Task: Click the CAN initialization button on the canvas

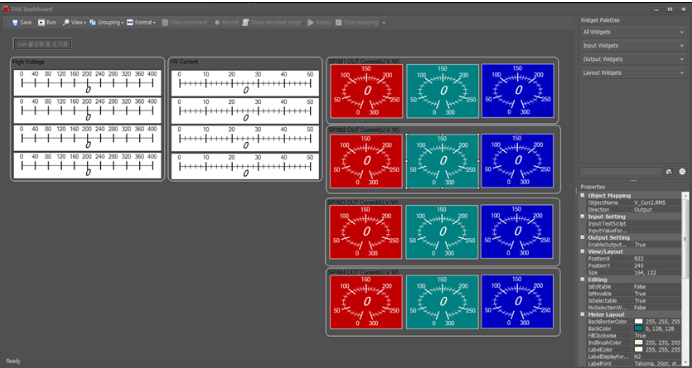Action: pos(42,44)
